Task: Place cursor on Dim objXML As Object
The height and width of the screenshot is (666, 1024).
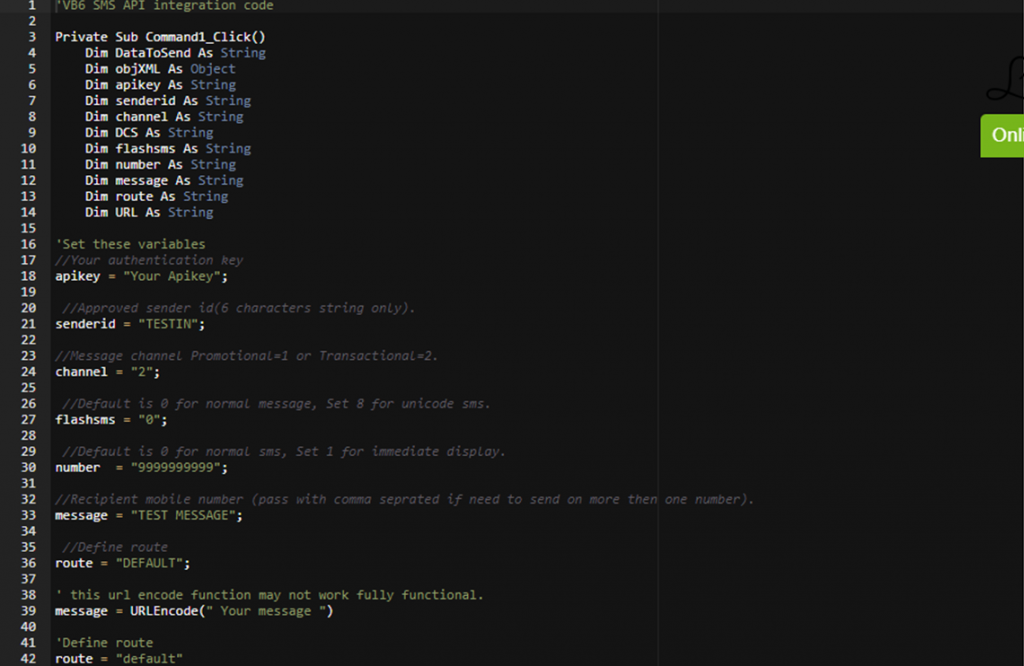Action: point(160,69)
